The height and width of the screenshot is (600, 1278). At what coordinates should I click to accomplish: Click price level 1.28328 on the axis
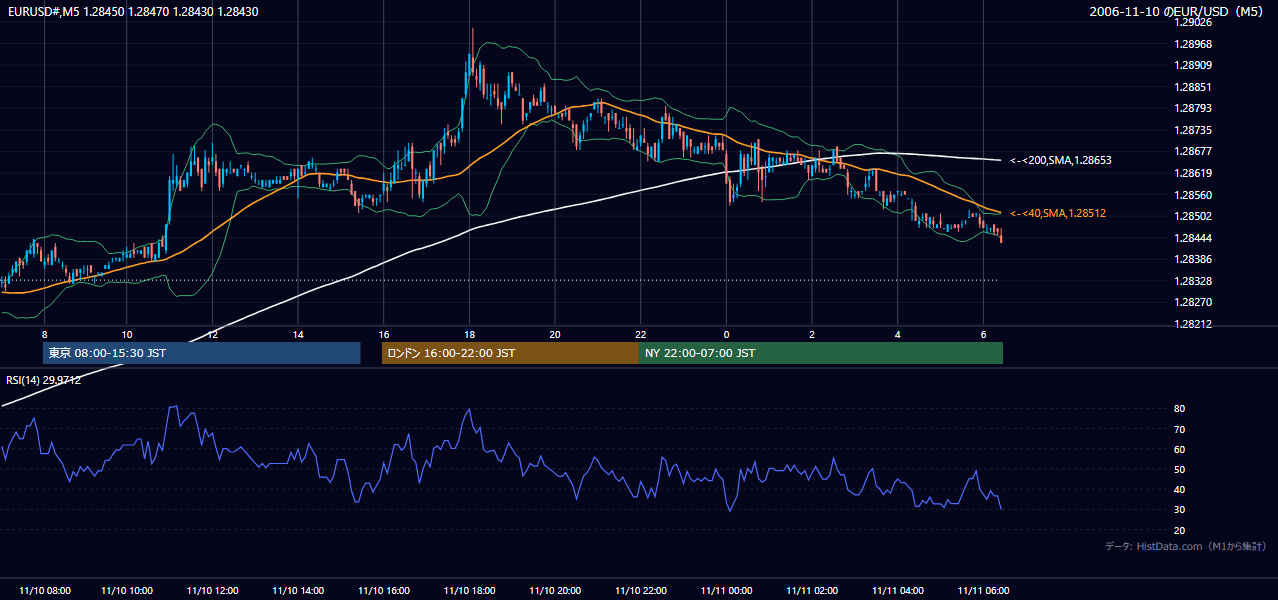pos(1192,281)
